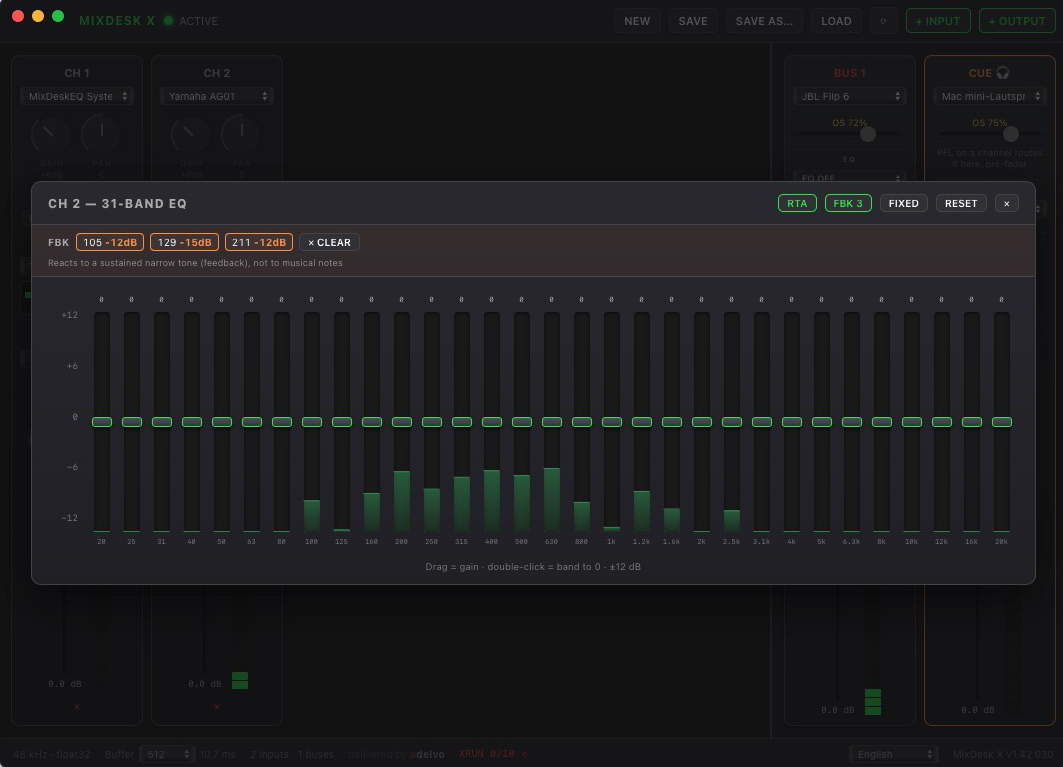Open the CUE Mac mini-Lautspr dropdown
Image resolution: width=1063 pixels, height=767 pixels.
point(990,96)
